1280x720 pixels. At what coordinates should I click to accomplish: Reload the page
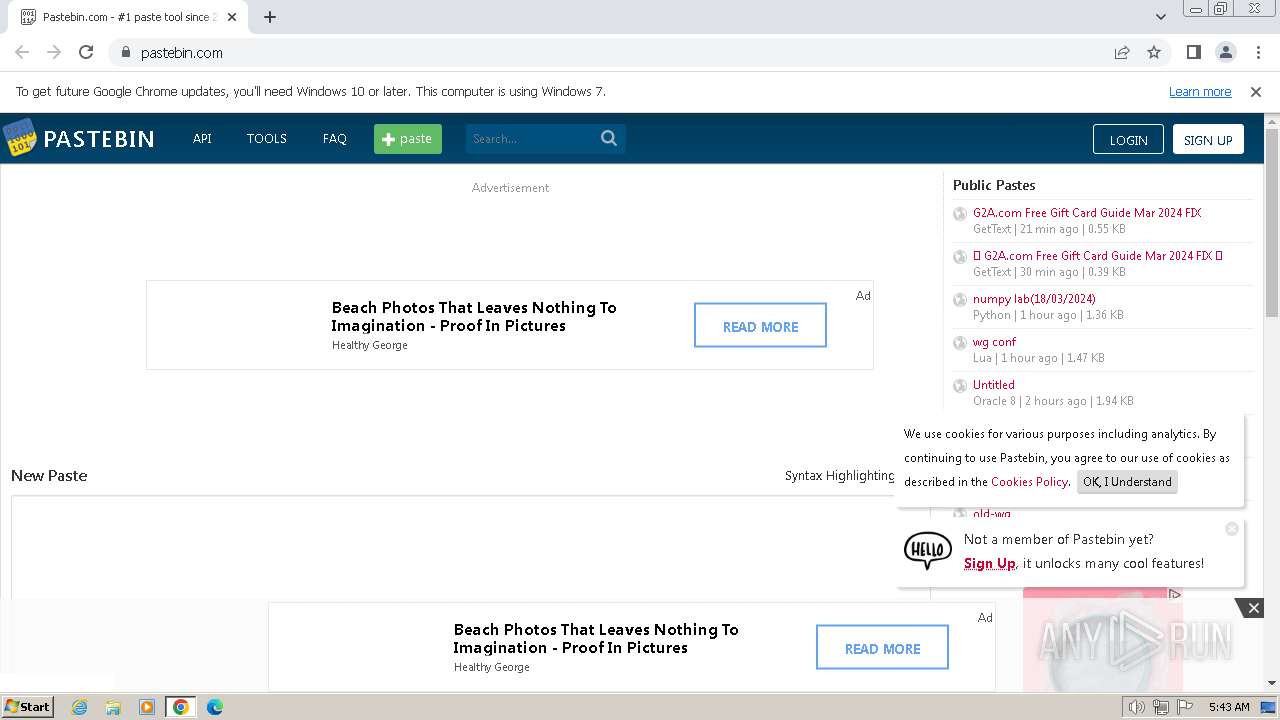click(86, 53)
